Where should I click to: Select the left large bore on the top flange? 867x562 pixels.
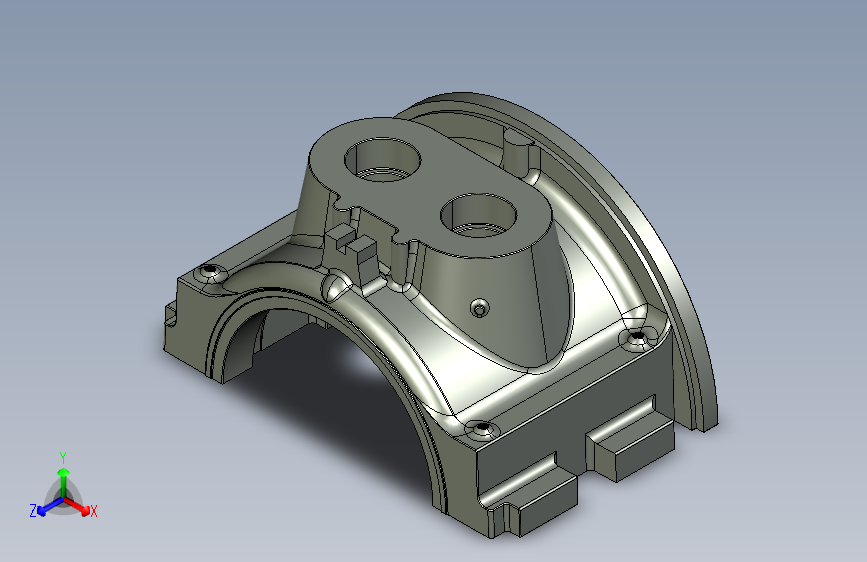383,159
